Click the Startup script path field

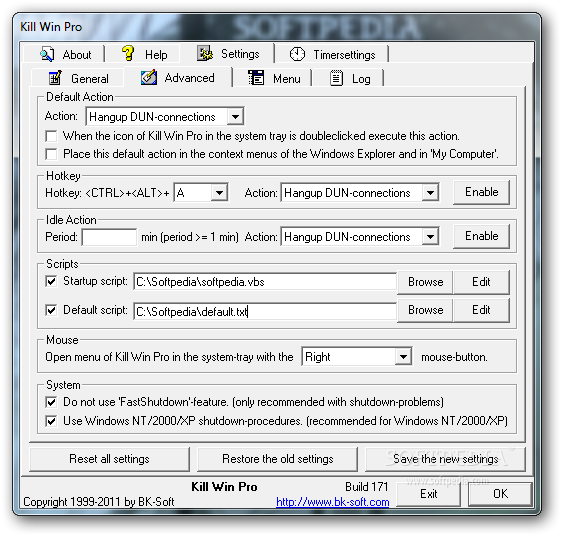tap(265, 282)
